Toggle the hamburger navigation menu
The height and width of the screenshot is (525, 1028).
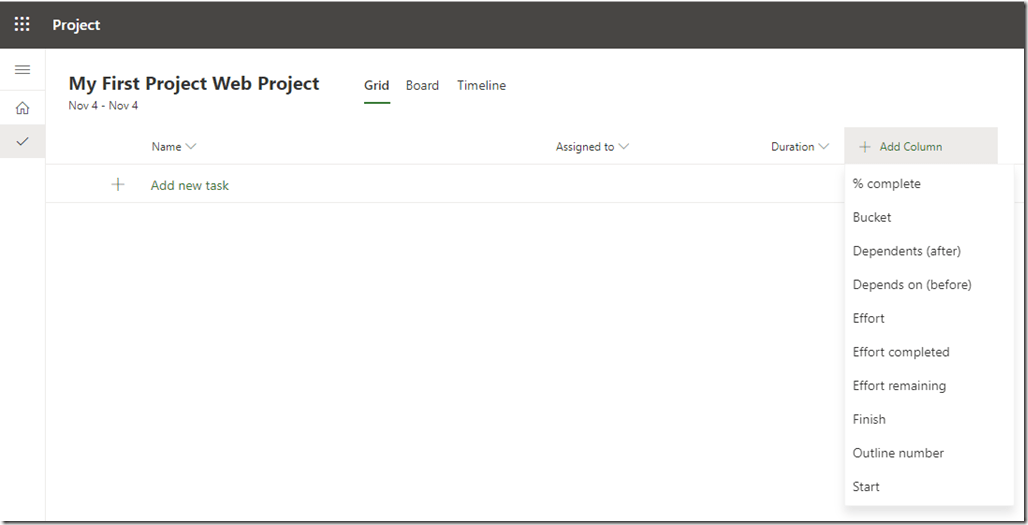click(22, 70)
